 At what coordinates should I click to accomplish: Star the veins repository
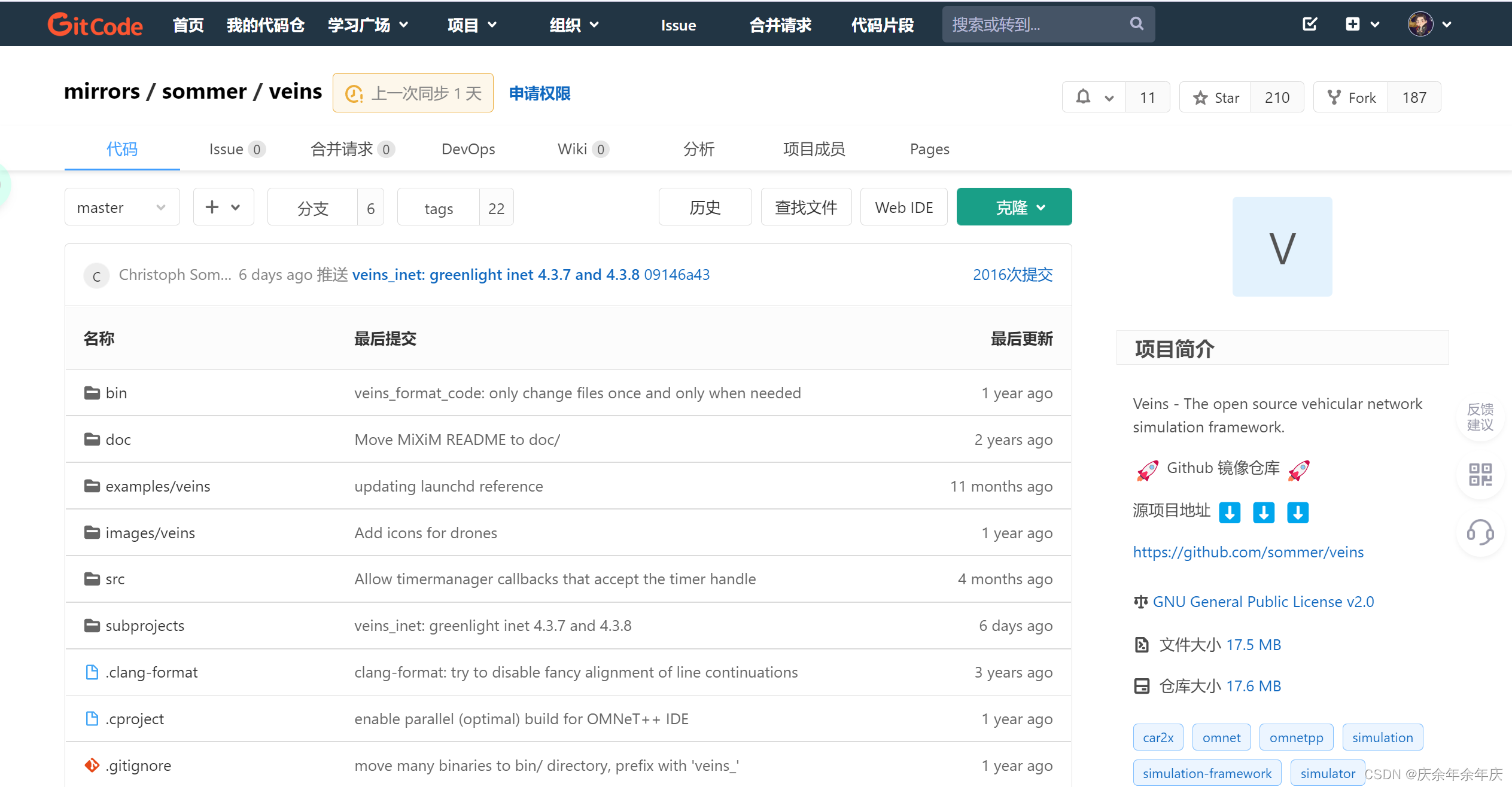1215,97
